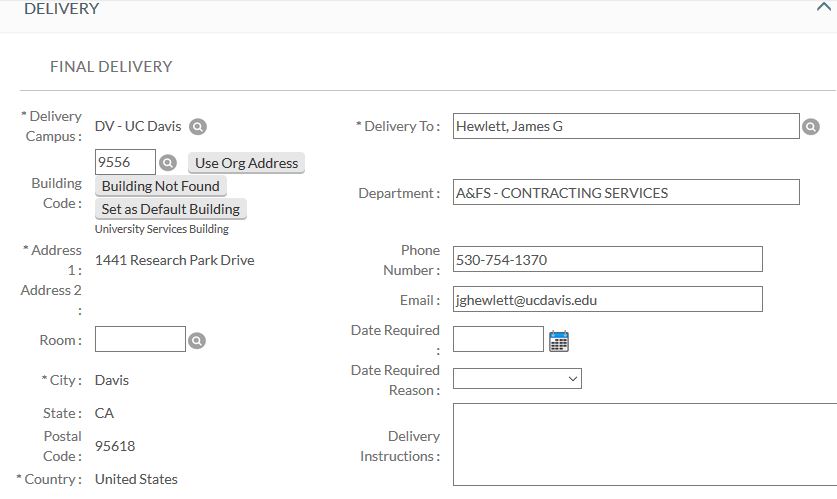Focus the Room input field
The image size is (837, 499).
click(140, 339)
